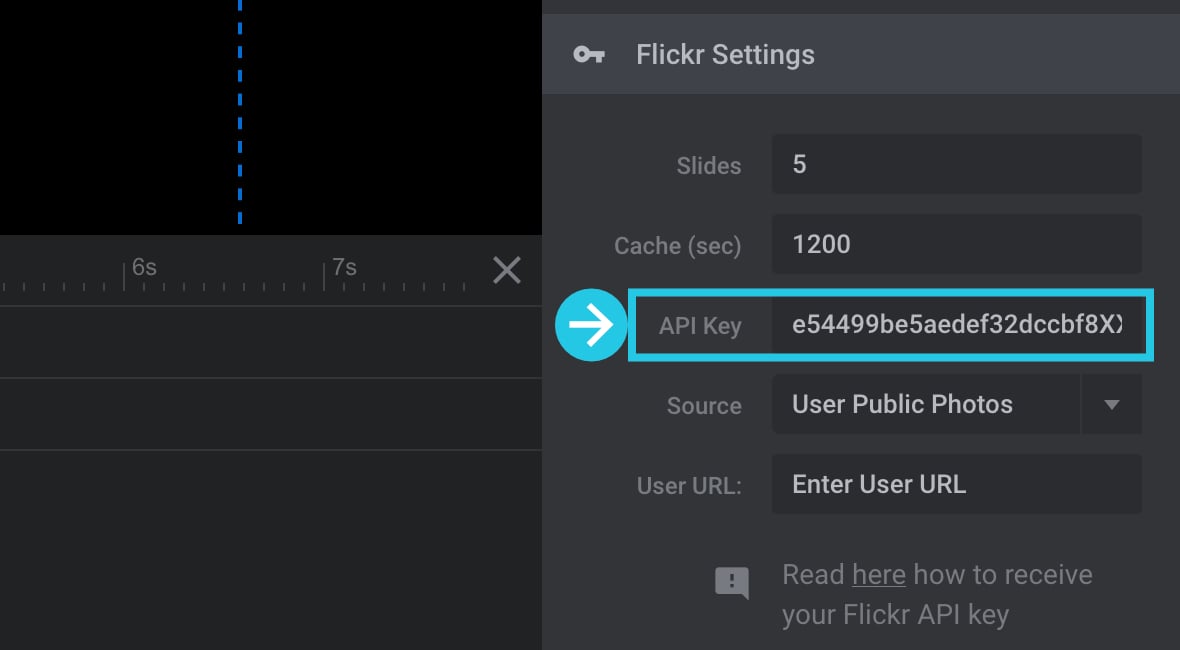Click the info speech bubble icon
The height and width of the screenshot is (650, 1180).
pos(731,582)
